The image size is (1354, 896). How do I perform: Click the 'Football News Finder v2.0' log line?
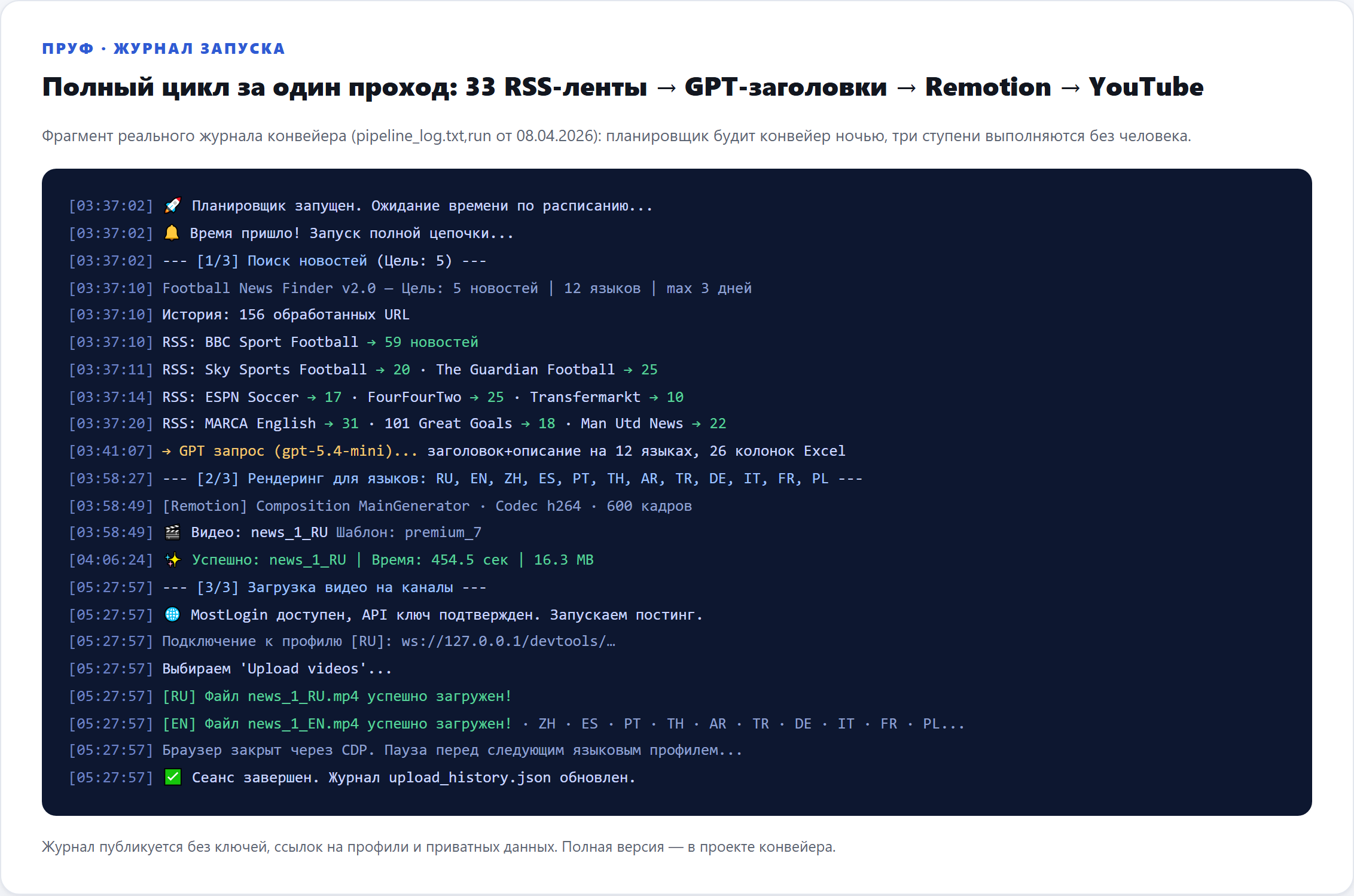[457, 288]
